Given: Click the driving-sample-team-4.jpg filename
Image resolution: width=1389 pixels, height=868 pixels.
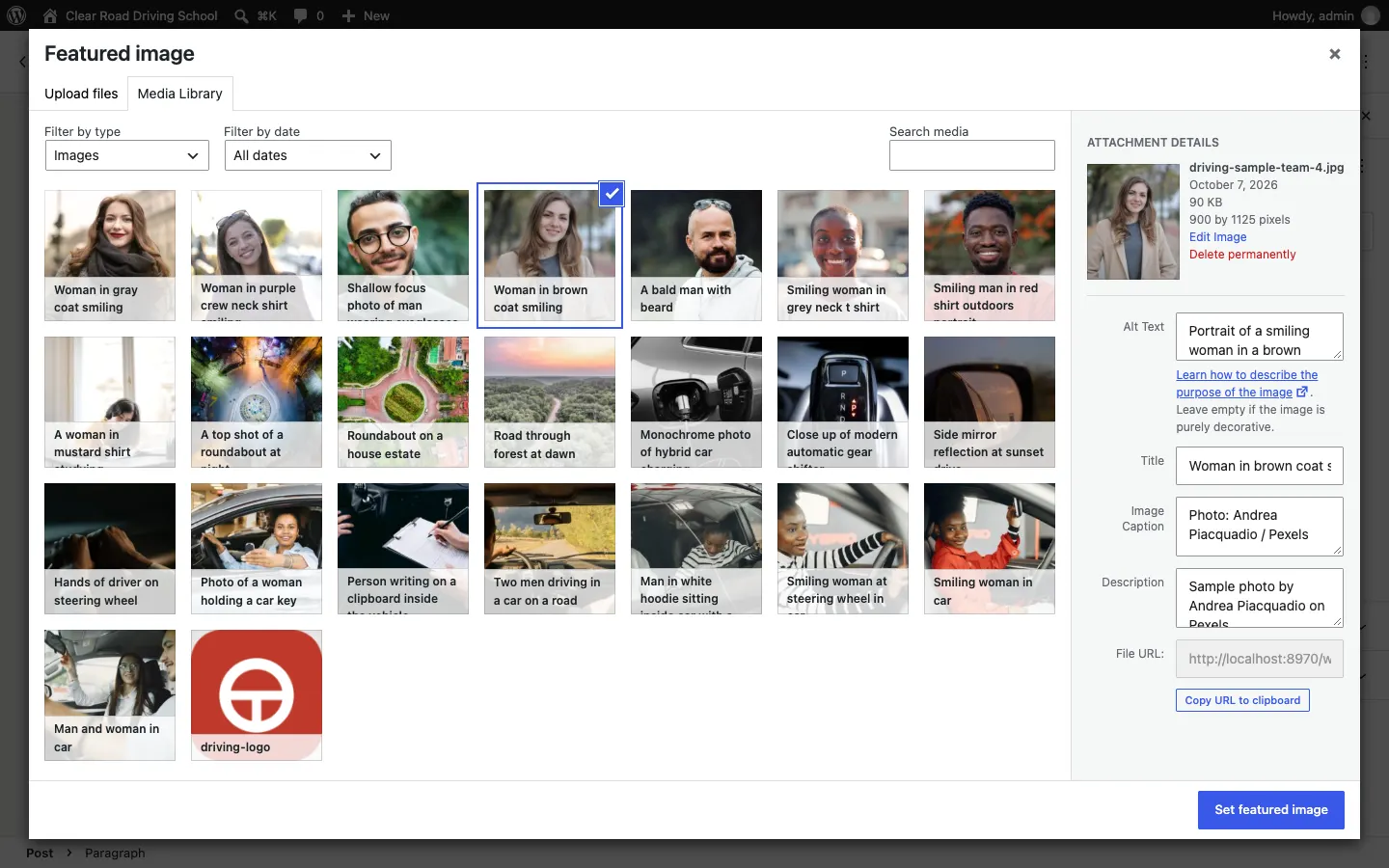Looking at the screenshot, I should coord(1266,168).
